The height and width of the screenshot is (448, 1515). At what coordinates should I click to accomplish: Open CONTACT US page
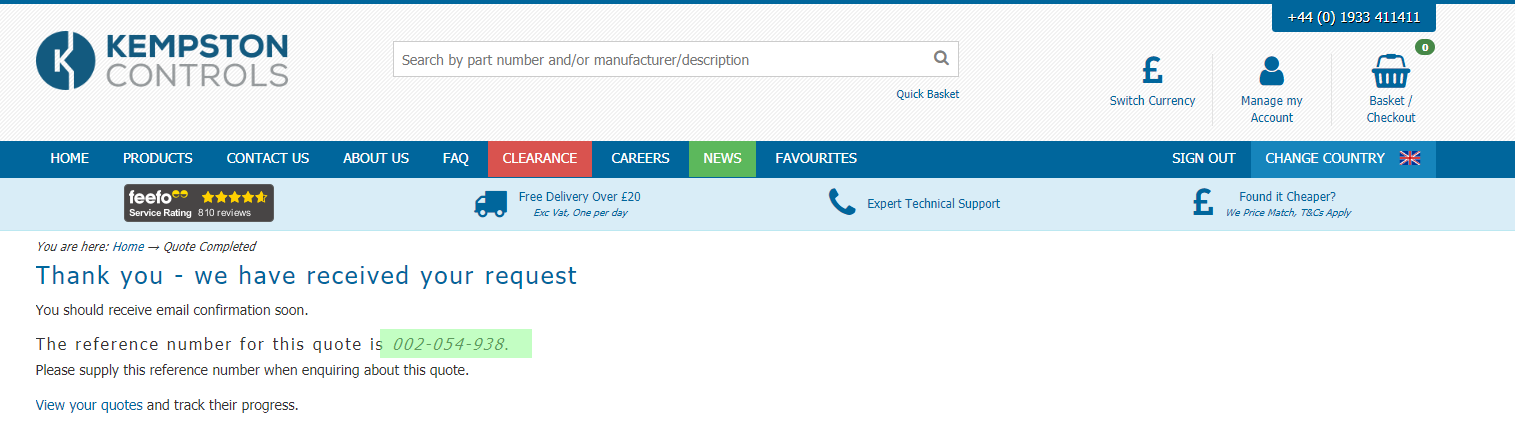[x=268, y=158]
